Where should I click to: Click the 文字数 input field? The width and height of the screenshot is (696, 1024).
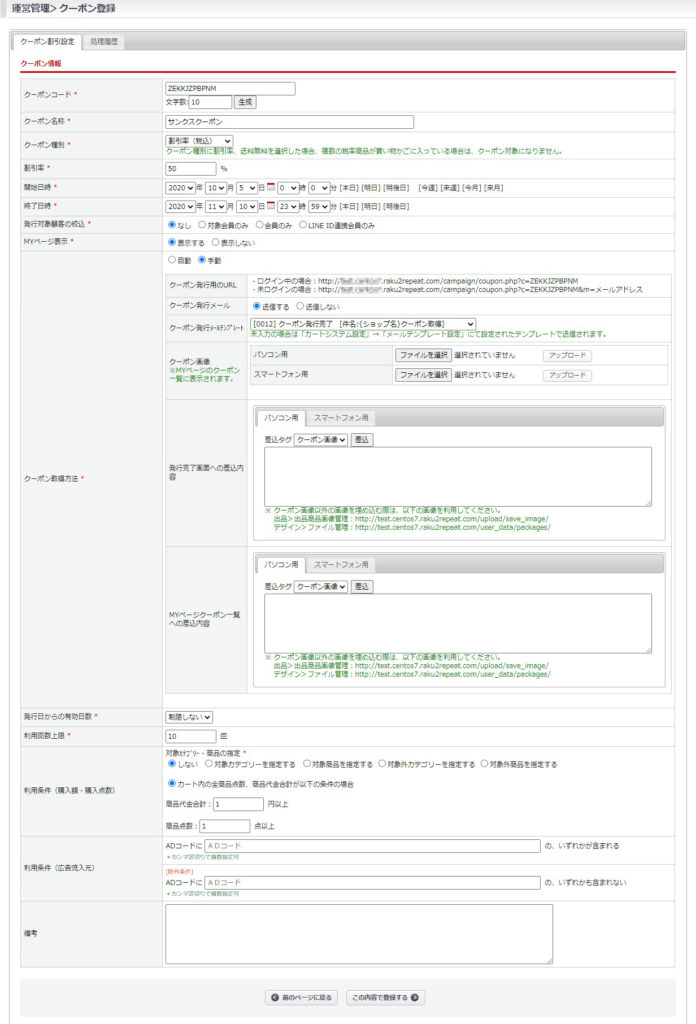coord(210,103)
